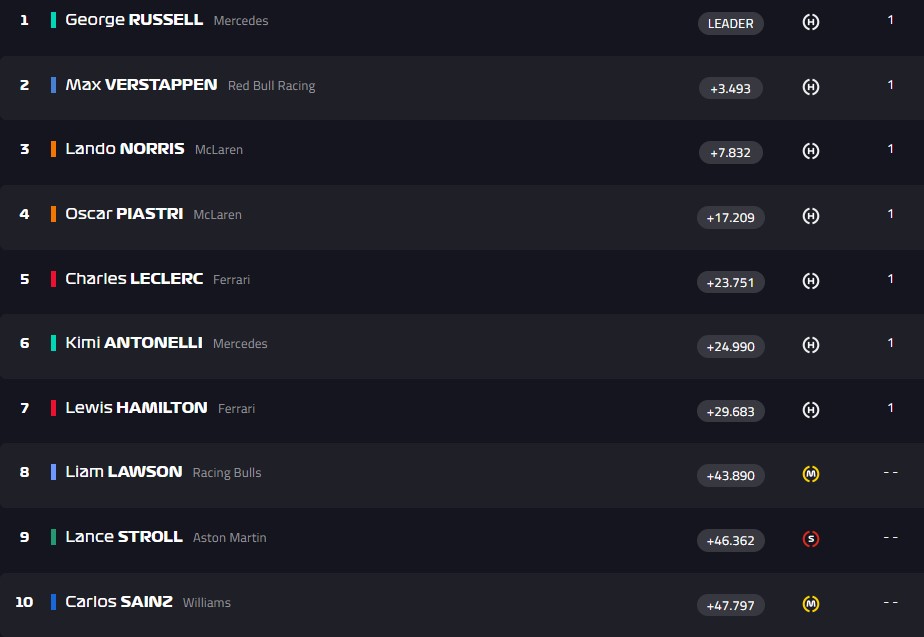Image resolution: width=924 pixels, height=637 pixels.
Task: Click the hard tyre icon beside Lando Norris
Action: [811, 152]
